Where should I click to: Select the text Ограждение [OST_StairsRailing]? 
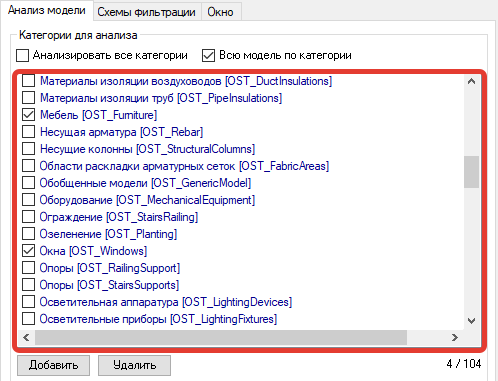click(x=119, y=217)
